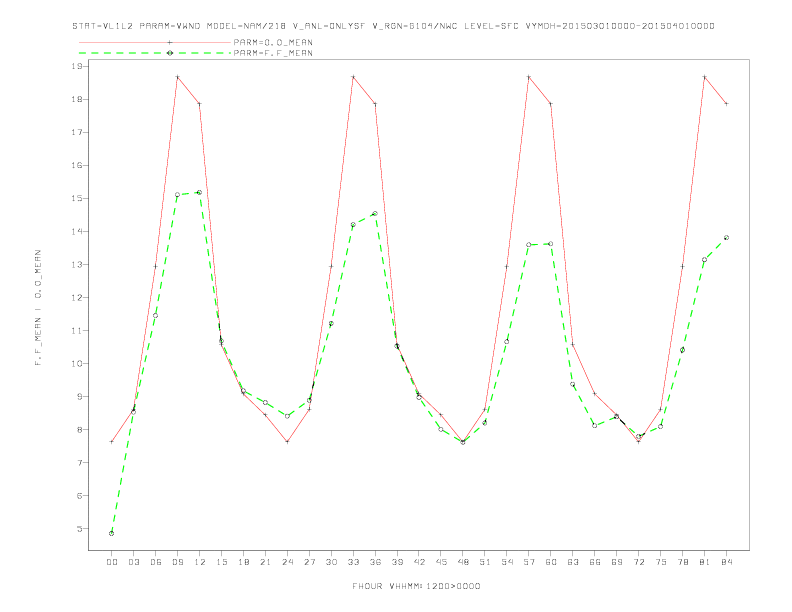Click the y-axis tick label 13
The width and height of the screenshot is (792, 612).
point(77,265)
